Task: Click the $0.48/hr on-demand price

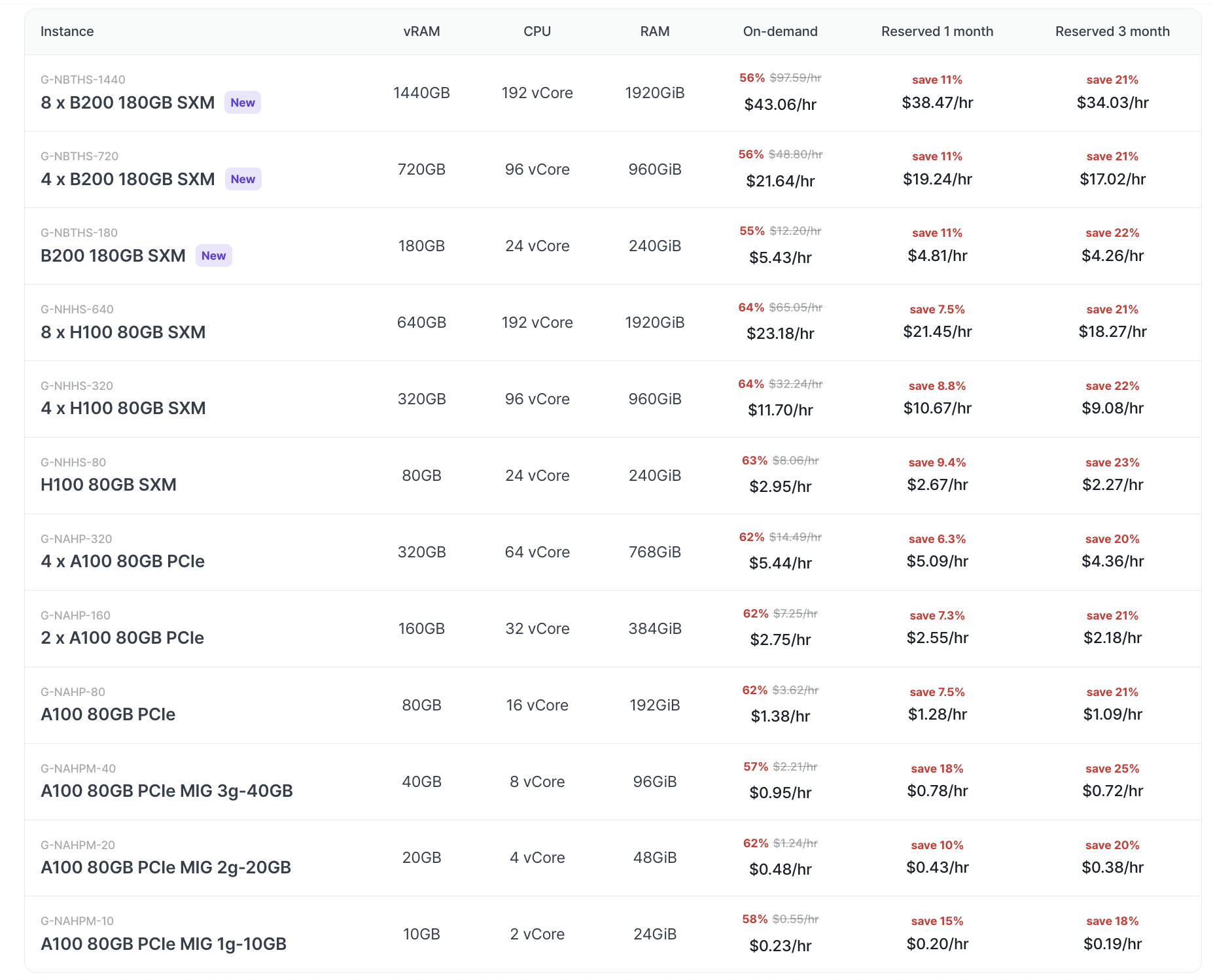Action: [780, 869]
